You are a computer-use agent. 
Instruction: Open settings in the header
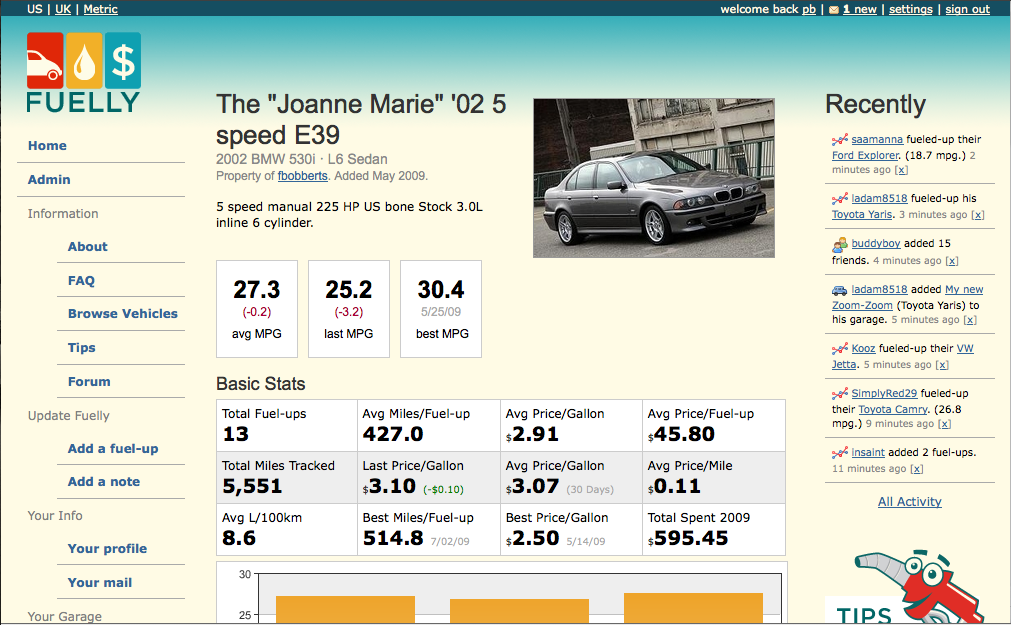910,9
